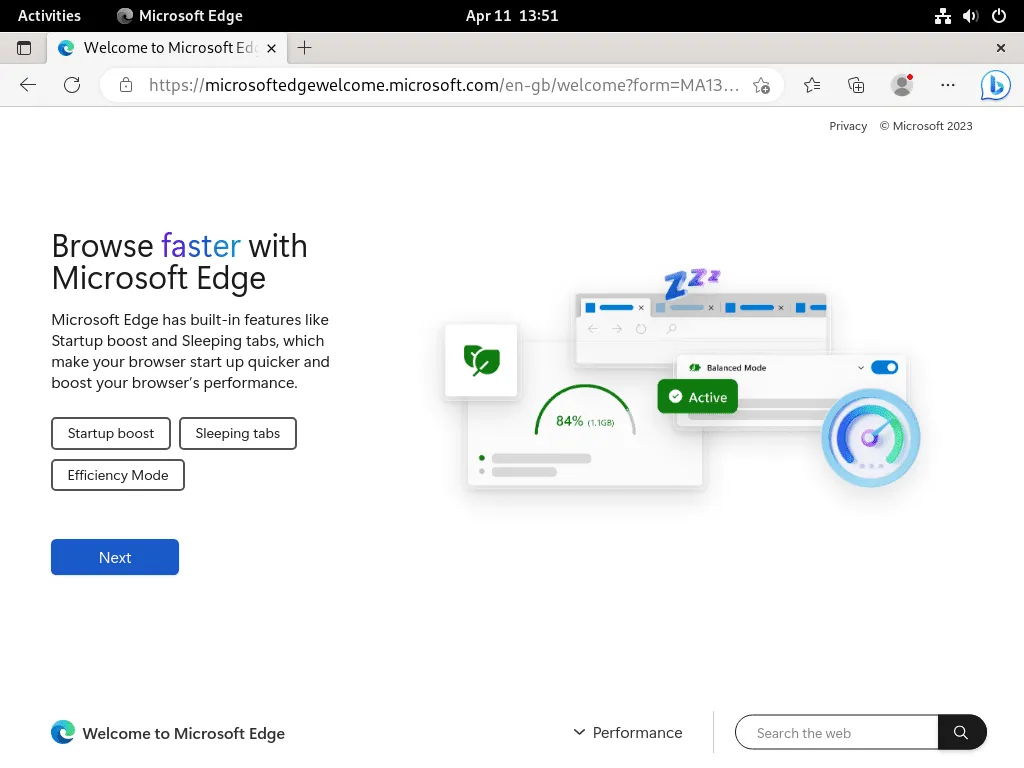Select the Sleeping tabs chip
The height and width of the screenshot is (768, 1024).
[237, 433]
